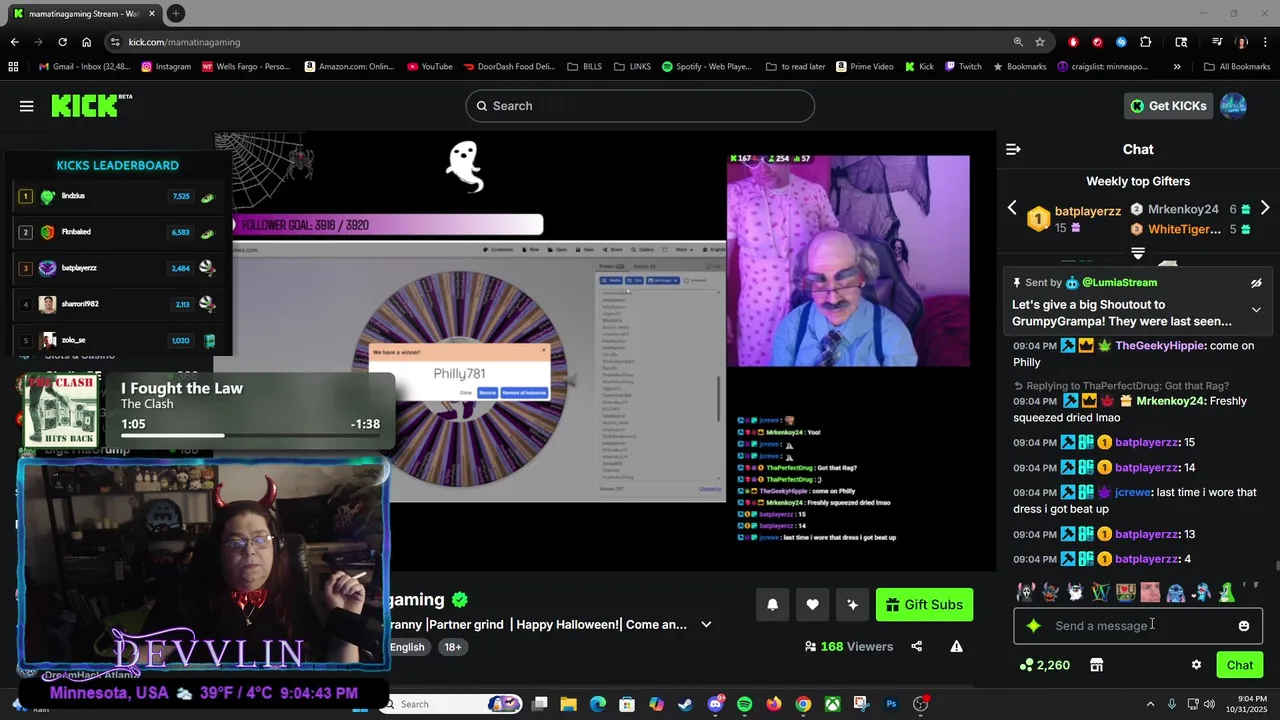1280x720 pixels.
Task: Click the 168 Viewers count
Action: [848, 647]
